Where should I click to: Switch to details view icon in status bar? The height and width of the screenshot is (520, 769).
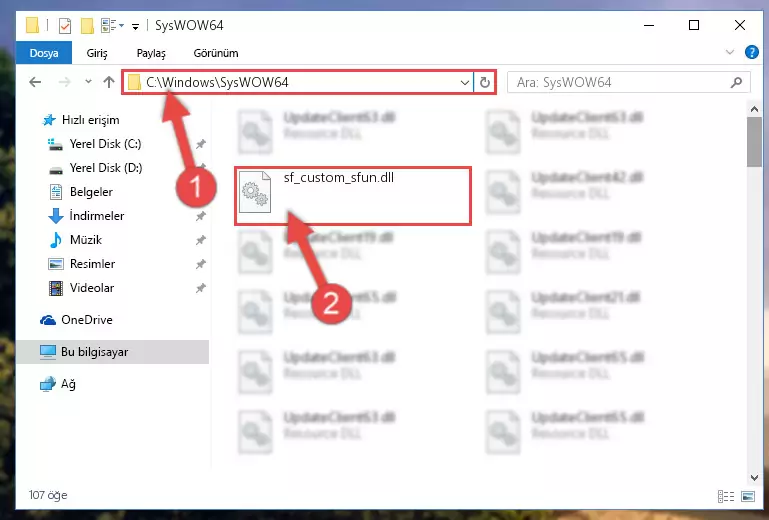point(726,496)
